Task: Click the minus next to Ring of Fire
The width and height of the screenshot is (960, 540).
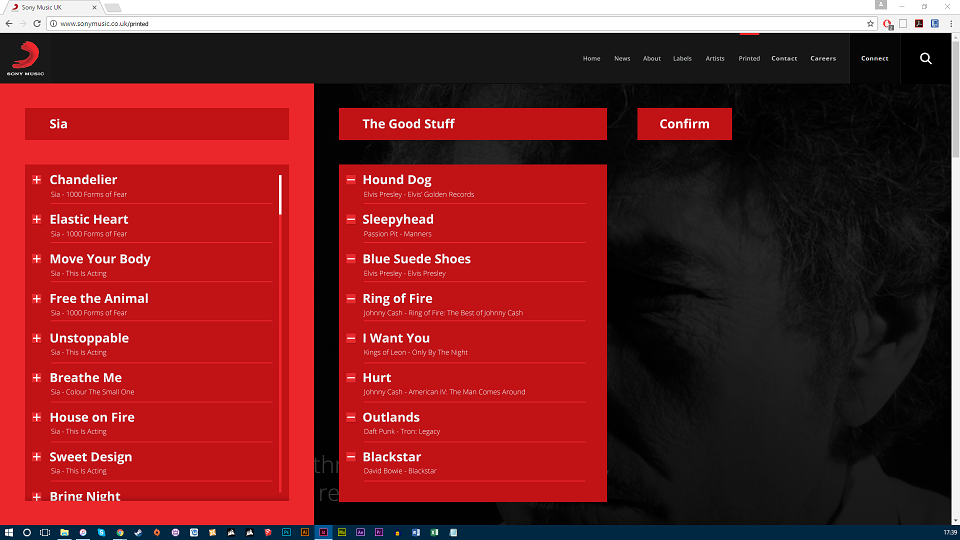Action: (x=351, y=299)
